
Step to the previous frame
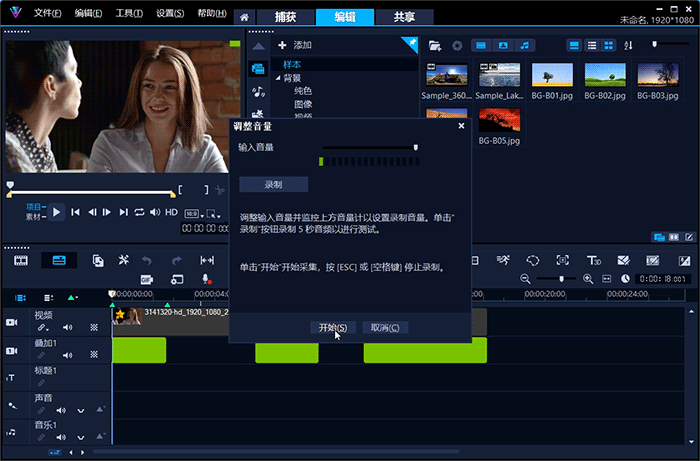pos(92,212)
